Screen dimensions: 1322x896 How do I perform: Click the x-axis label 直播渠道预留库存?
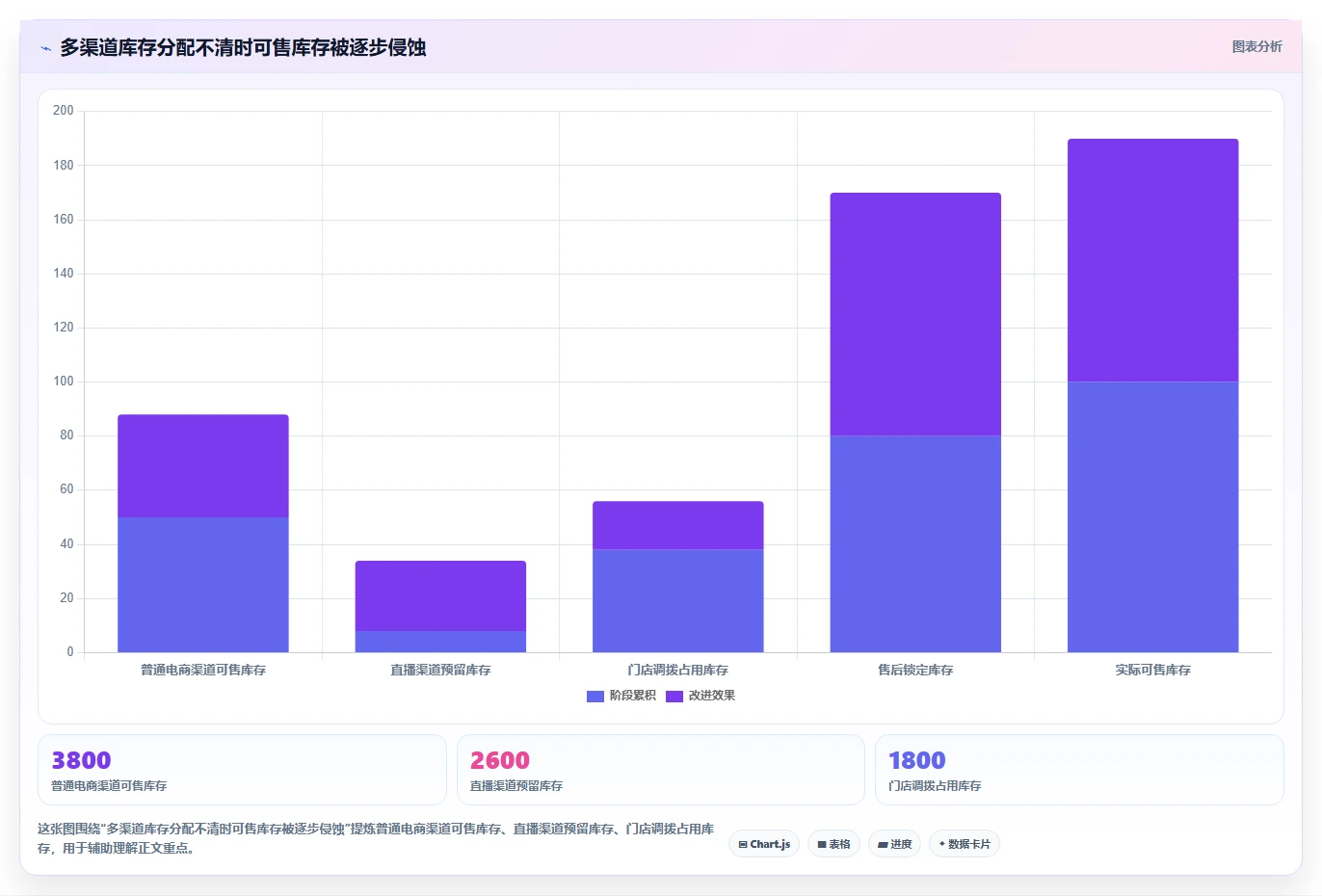(440, 670)
